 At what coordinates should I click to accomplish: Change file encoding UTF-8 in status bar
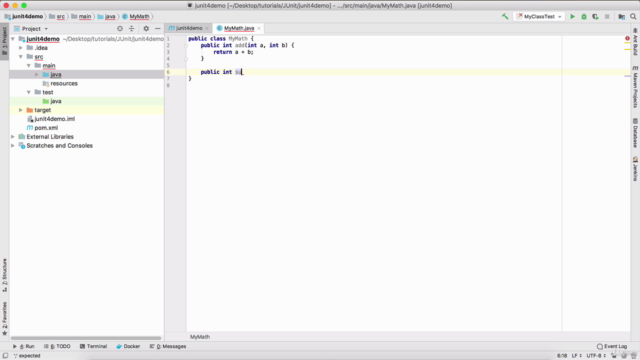(596, 356)
